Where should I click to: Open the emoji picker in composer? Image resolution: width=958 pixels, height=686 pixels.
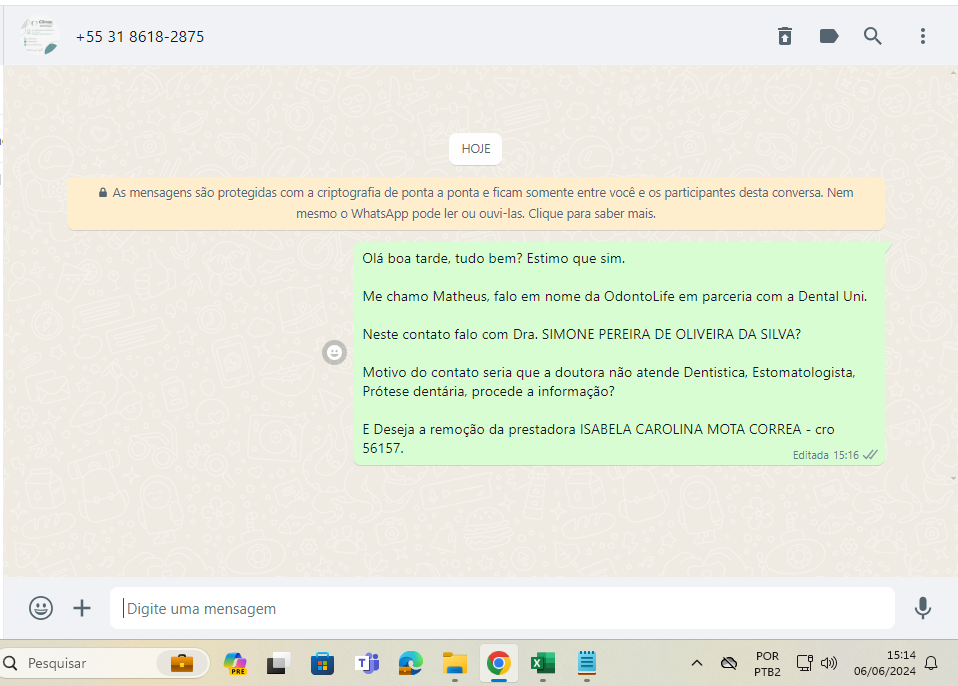click(41, 608)
